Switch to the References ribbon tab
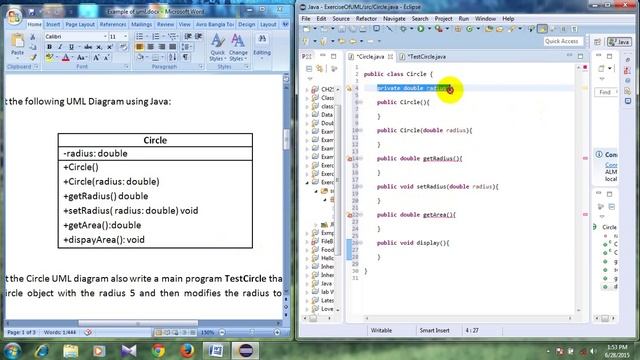The image size is (640, 360). coord(113,24)
